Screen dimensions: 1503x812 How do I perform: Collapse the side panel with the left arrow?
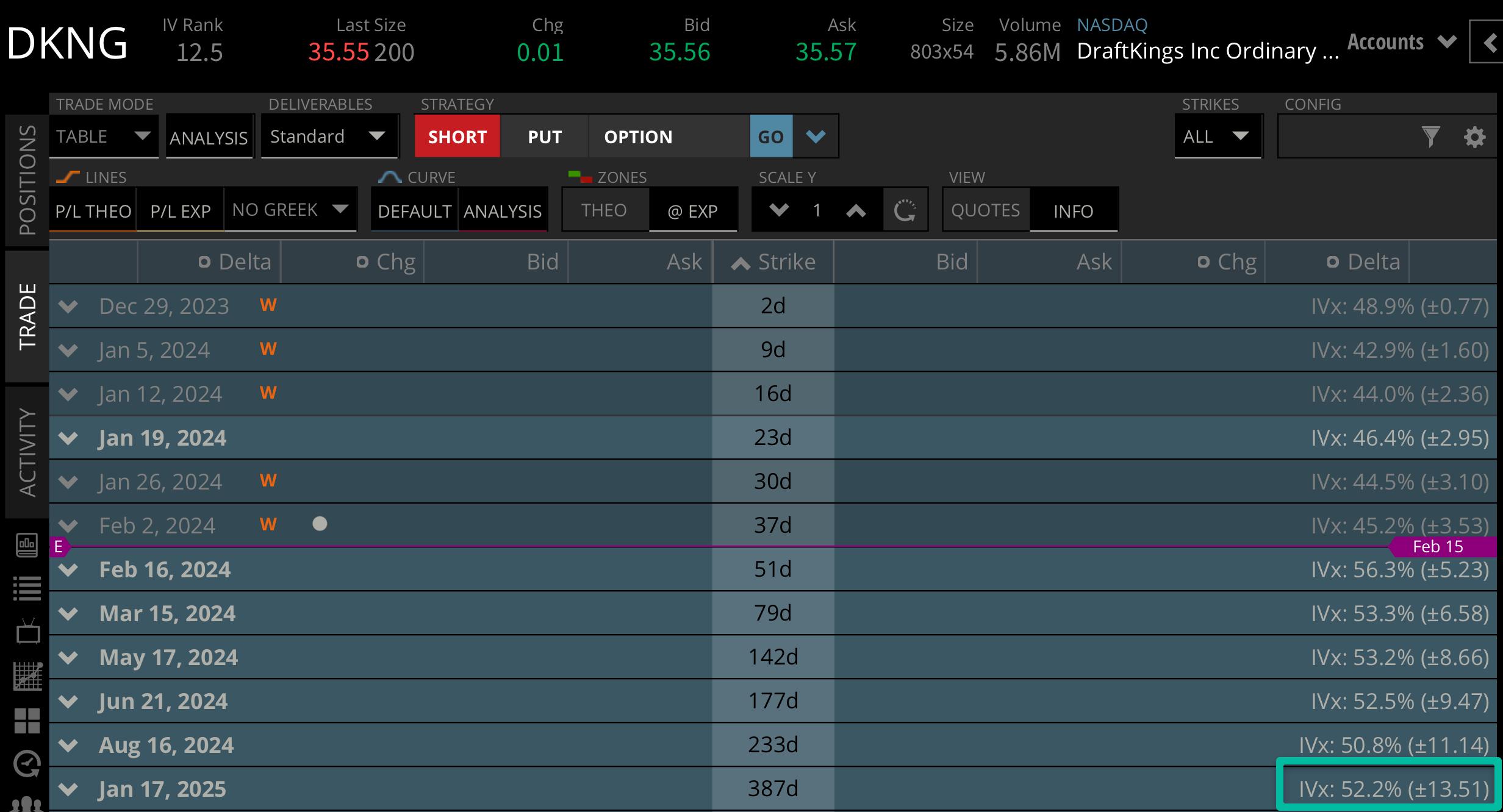[x=1488, y=43]
